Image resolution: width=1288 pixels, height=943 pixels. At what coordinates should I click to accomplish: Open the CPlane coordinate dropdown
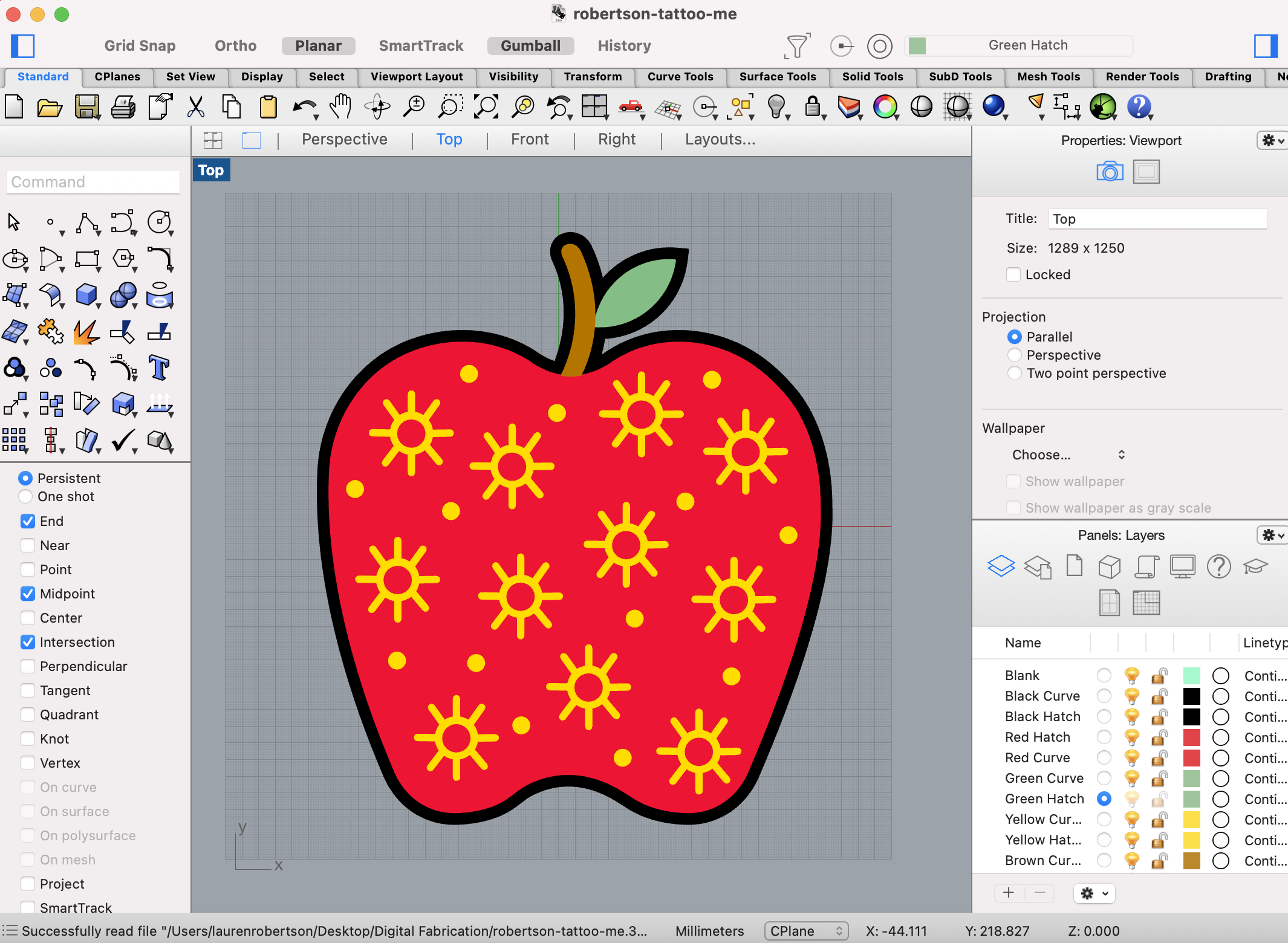[x=805, y=931]
